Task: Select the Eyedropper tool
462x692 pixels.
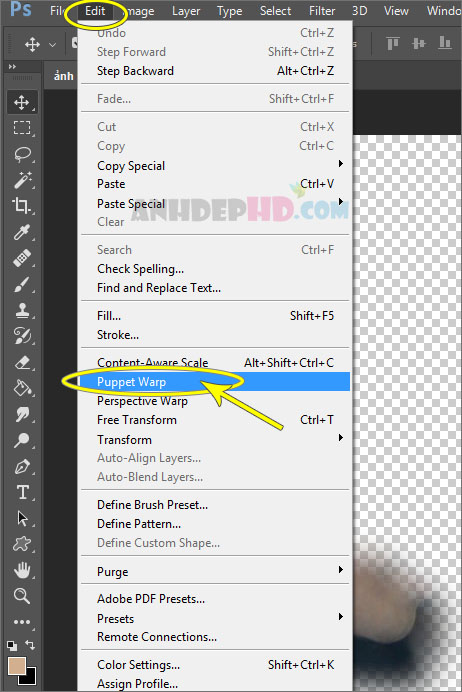Action: tap(22, 232)
